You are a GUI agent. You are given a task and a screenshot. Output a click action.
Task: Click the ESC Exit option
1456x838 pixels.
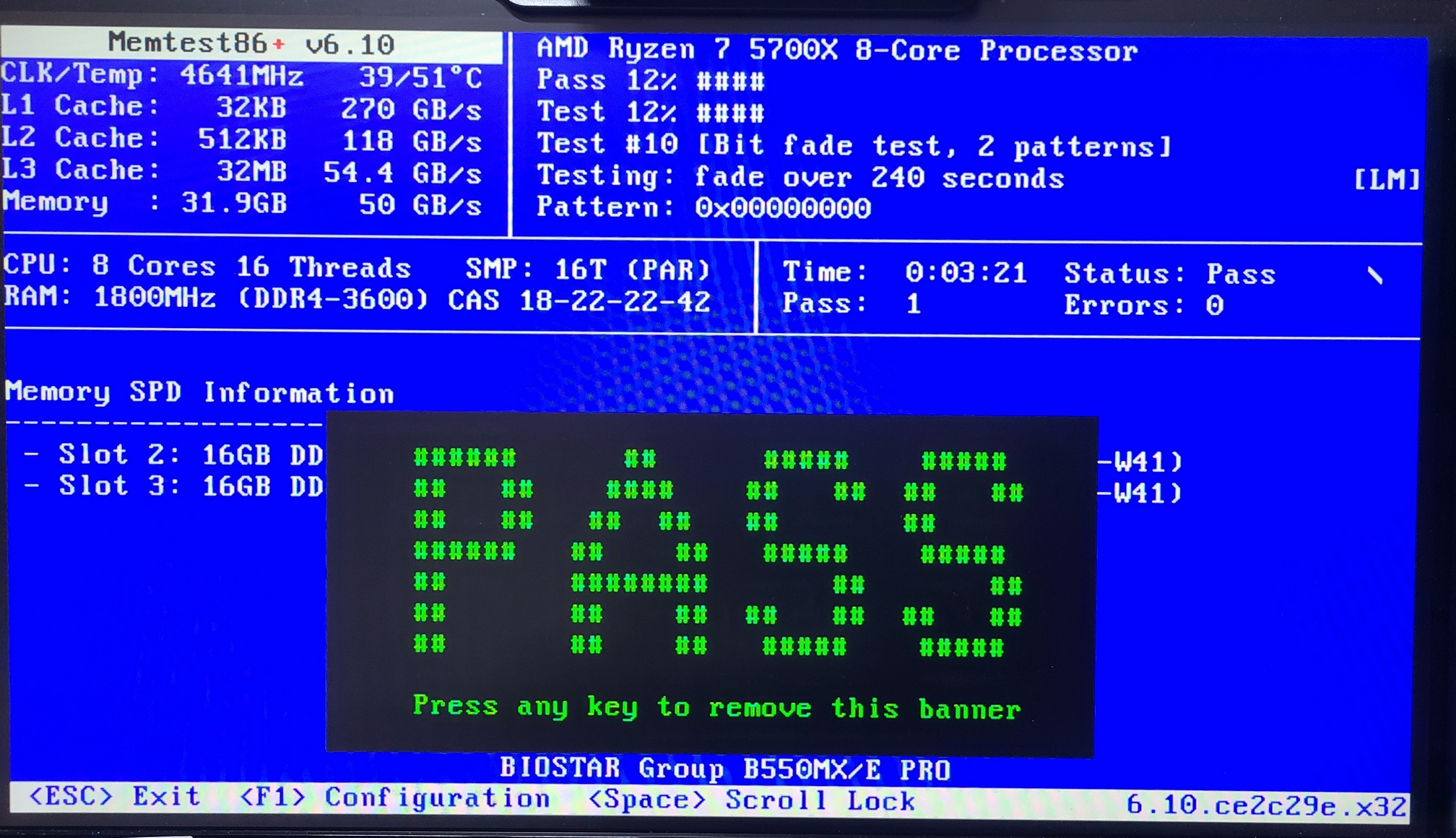114,797
